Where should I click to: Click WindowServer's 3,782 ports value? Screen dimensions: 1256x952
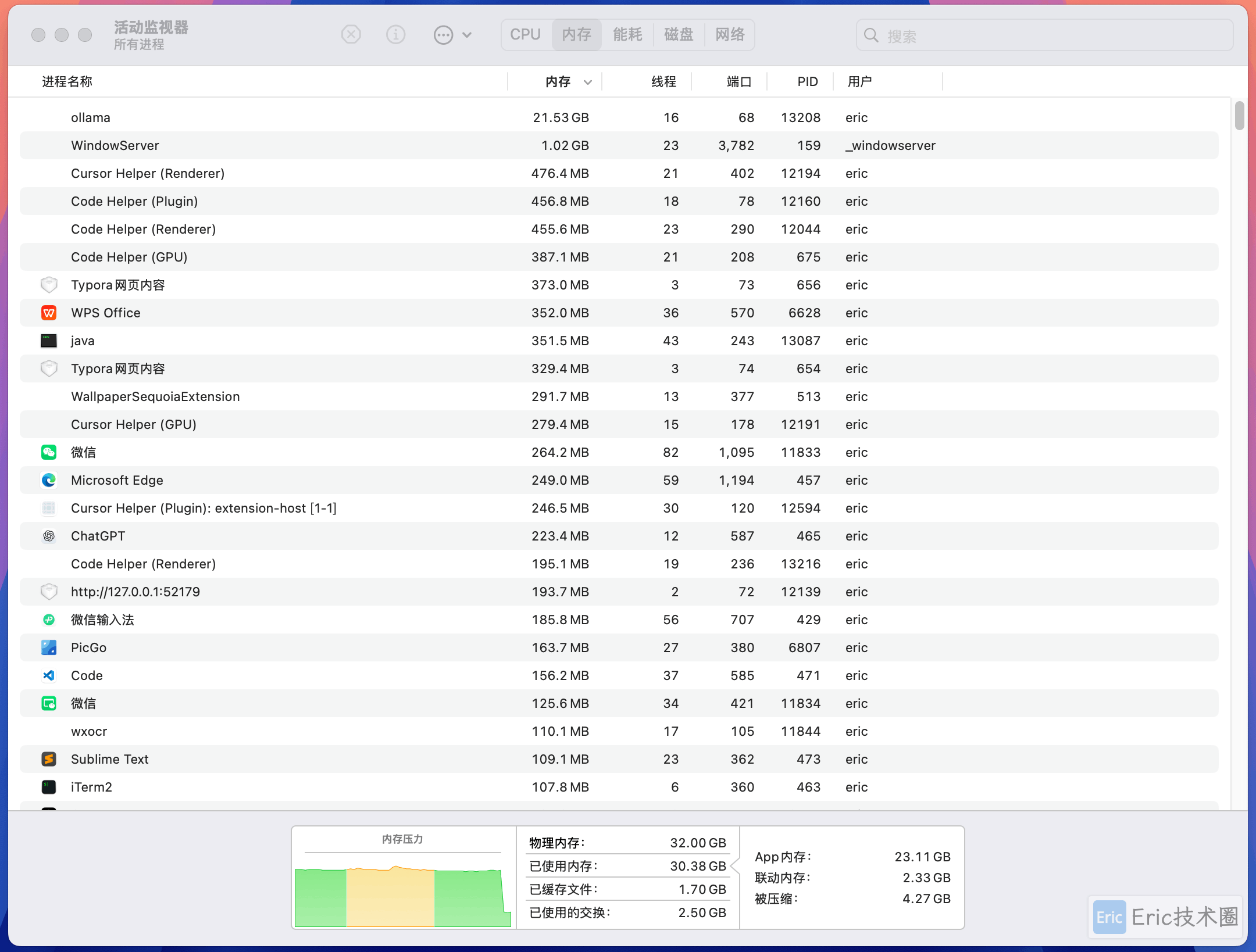point(736,145)
